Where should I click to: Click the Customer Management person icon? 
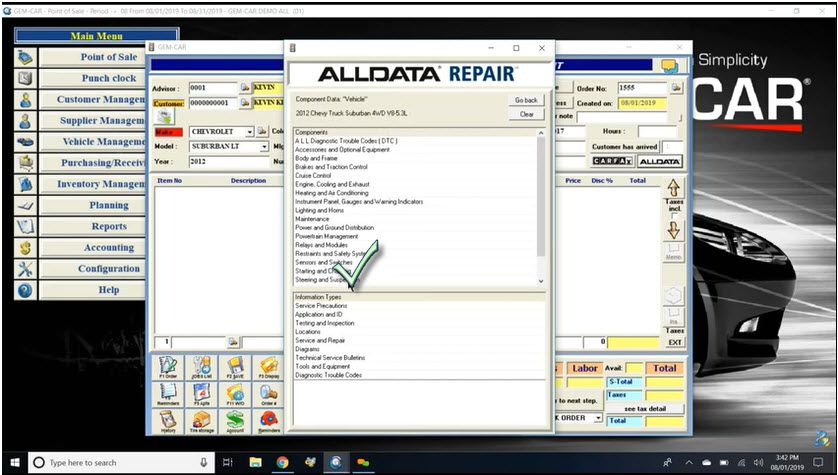click(x=25, y=100)
